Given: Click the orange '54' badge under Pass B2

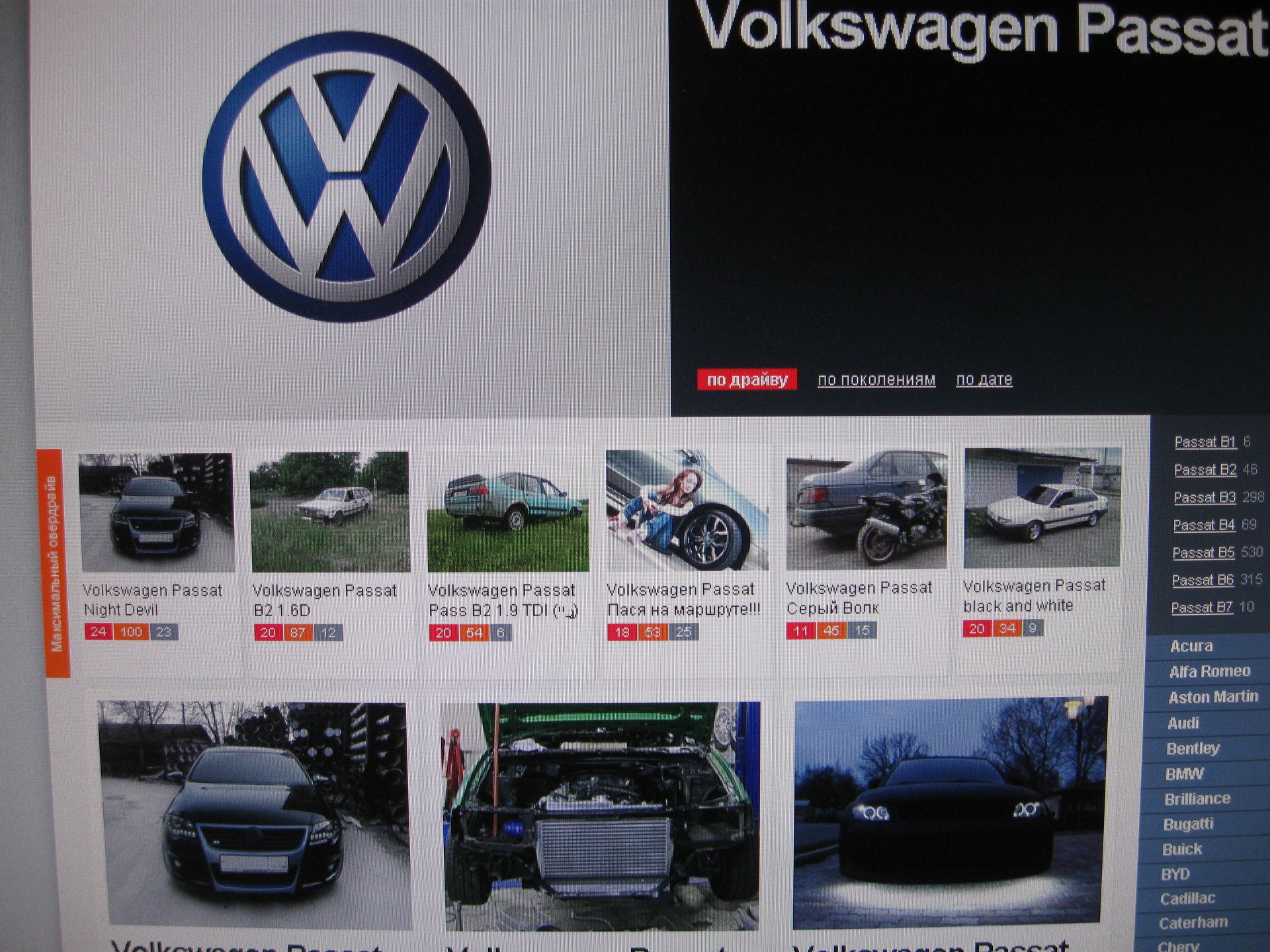Looking at the screenshot, I should [474, 633].
